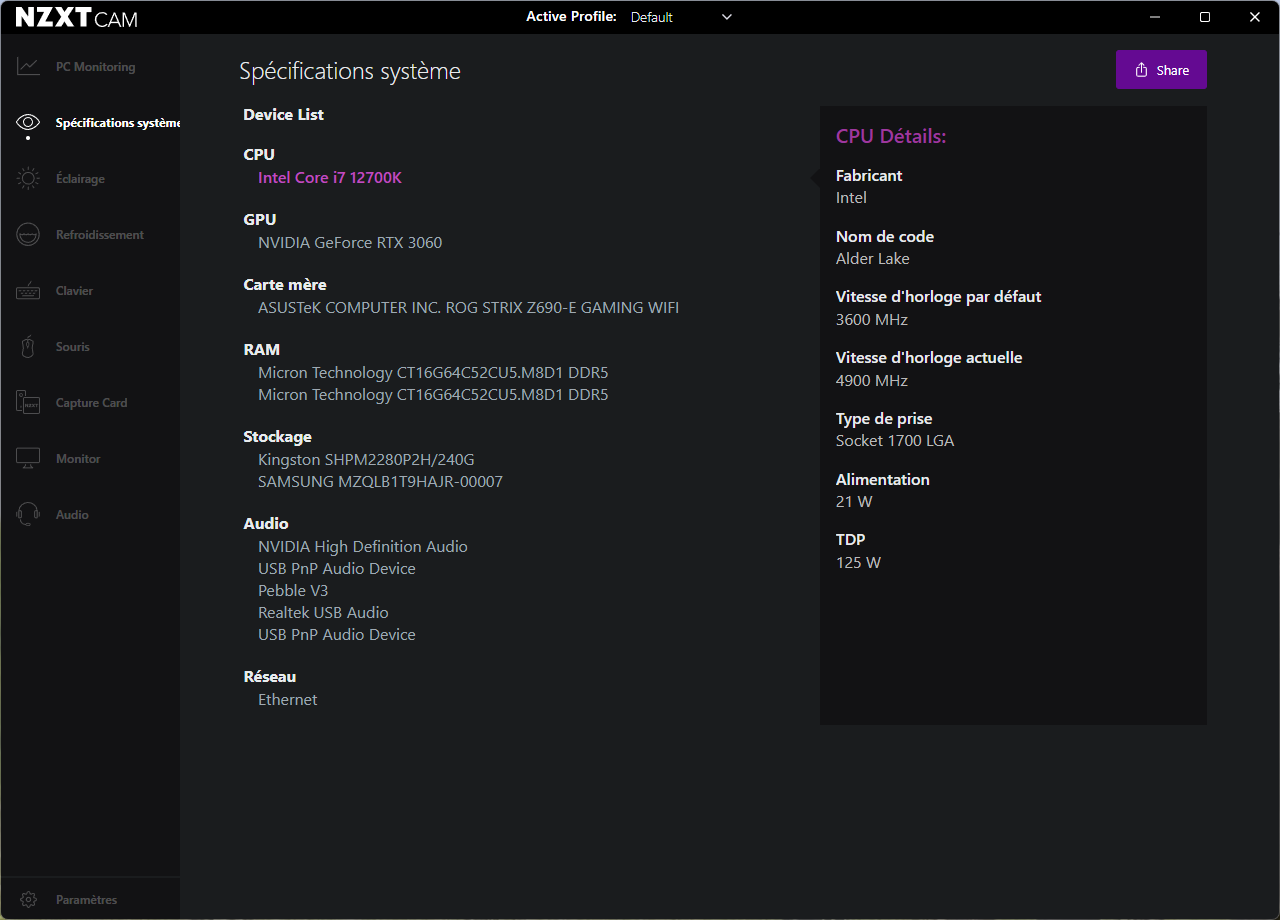Screen dimensions: 1280x920
Task: Click the CPU Détails heading
Action: [891, 136]
